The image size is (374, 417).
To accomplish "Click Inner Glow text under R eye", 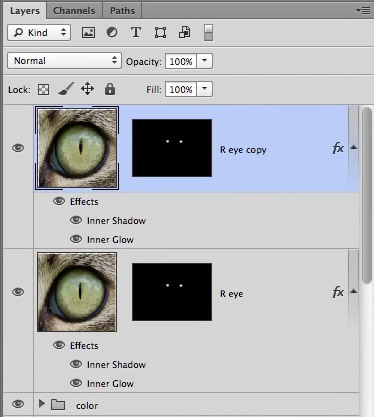I will [110, 384].
